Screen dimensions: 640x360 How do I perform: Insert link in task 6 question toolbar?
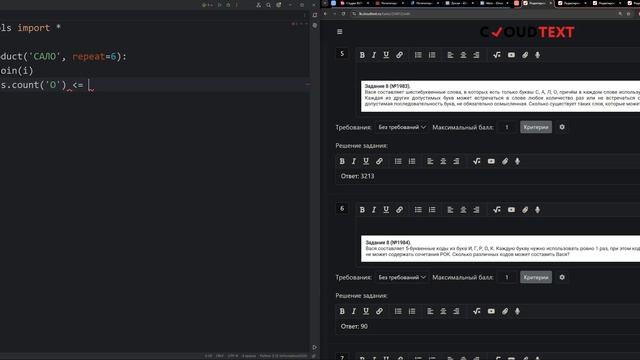pos(399,210)
